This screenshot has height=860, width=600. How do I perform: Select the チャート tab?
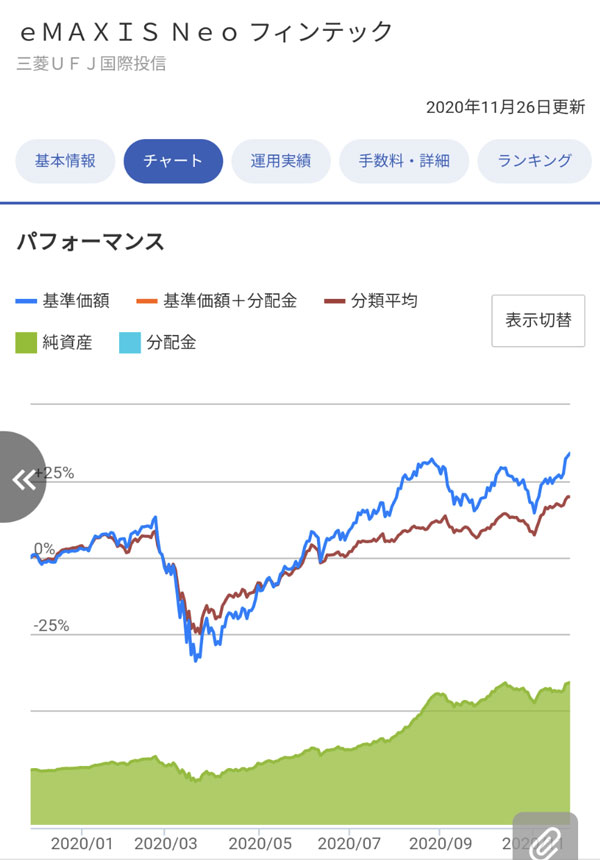click(x=173, y=161)
